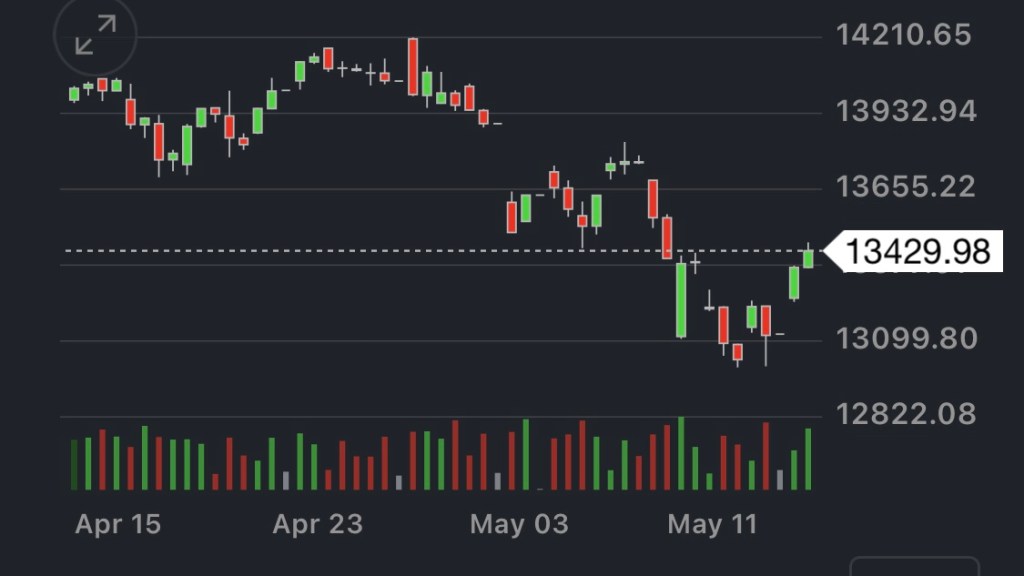Select the Apr 23 date label

(x=317, y=524)
